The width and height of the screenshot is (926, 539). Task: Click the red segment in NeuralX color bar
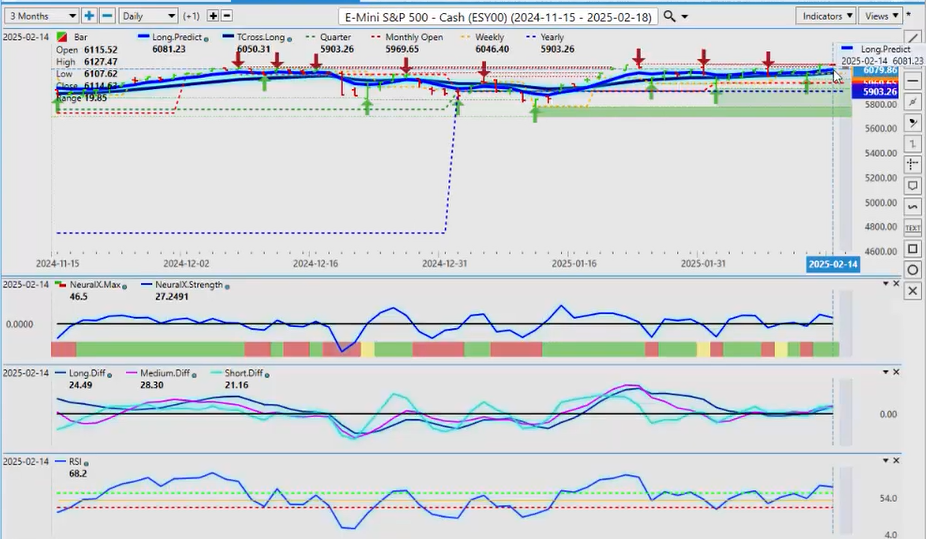click(x=63, y=349)
